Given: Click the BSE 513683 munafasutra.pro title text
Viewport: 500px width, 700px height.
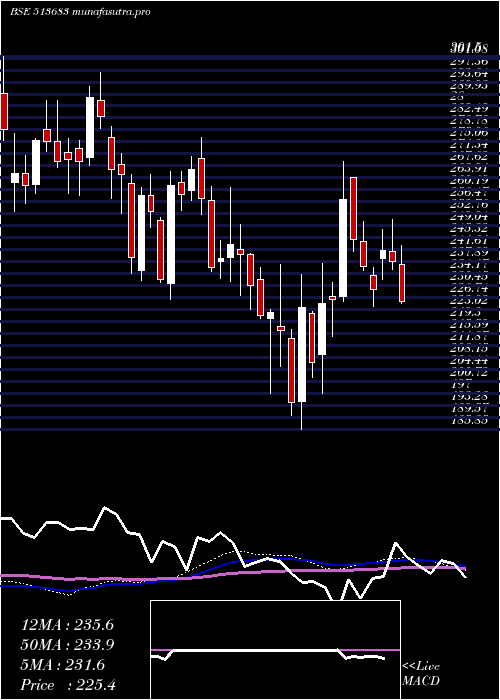Looking at the screenshot, I should [x=80, y=12].
